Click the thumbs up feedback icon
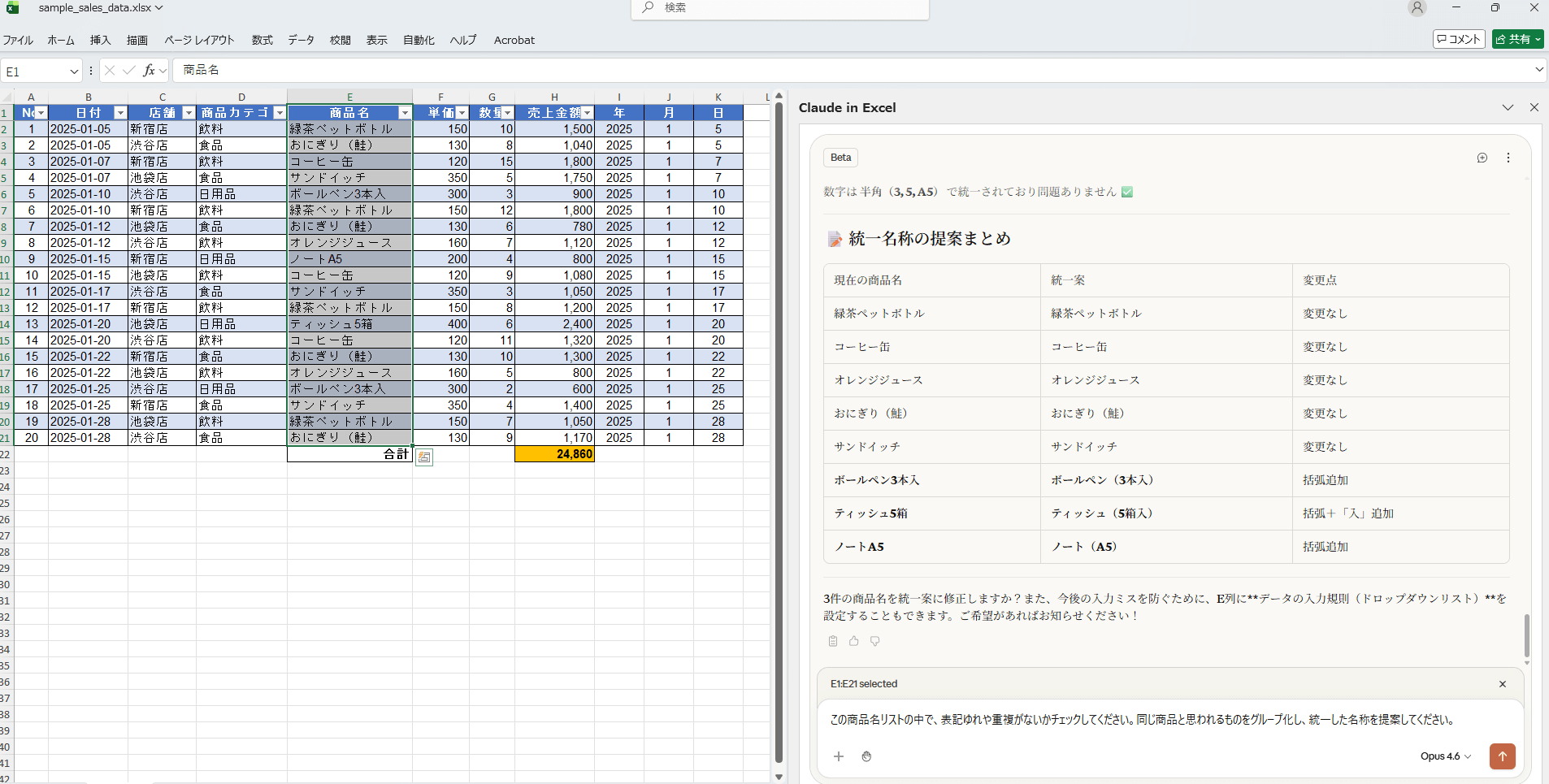 (853, 641)
